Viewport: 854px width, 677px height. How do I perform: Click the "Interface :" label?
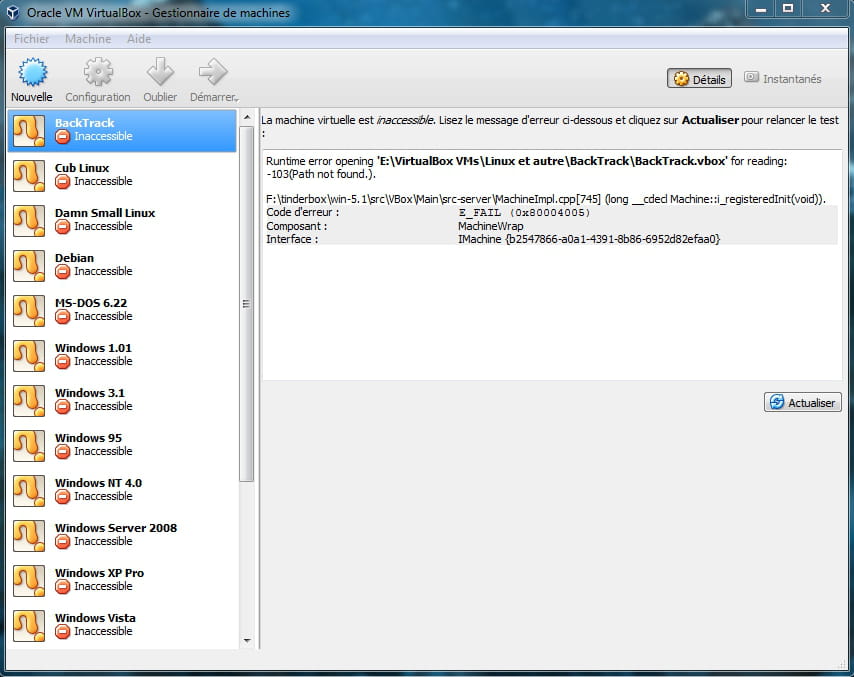[292, 239]
